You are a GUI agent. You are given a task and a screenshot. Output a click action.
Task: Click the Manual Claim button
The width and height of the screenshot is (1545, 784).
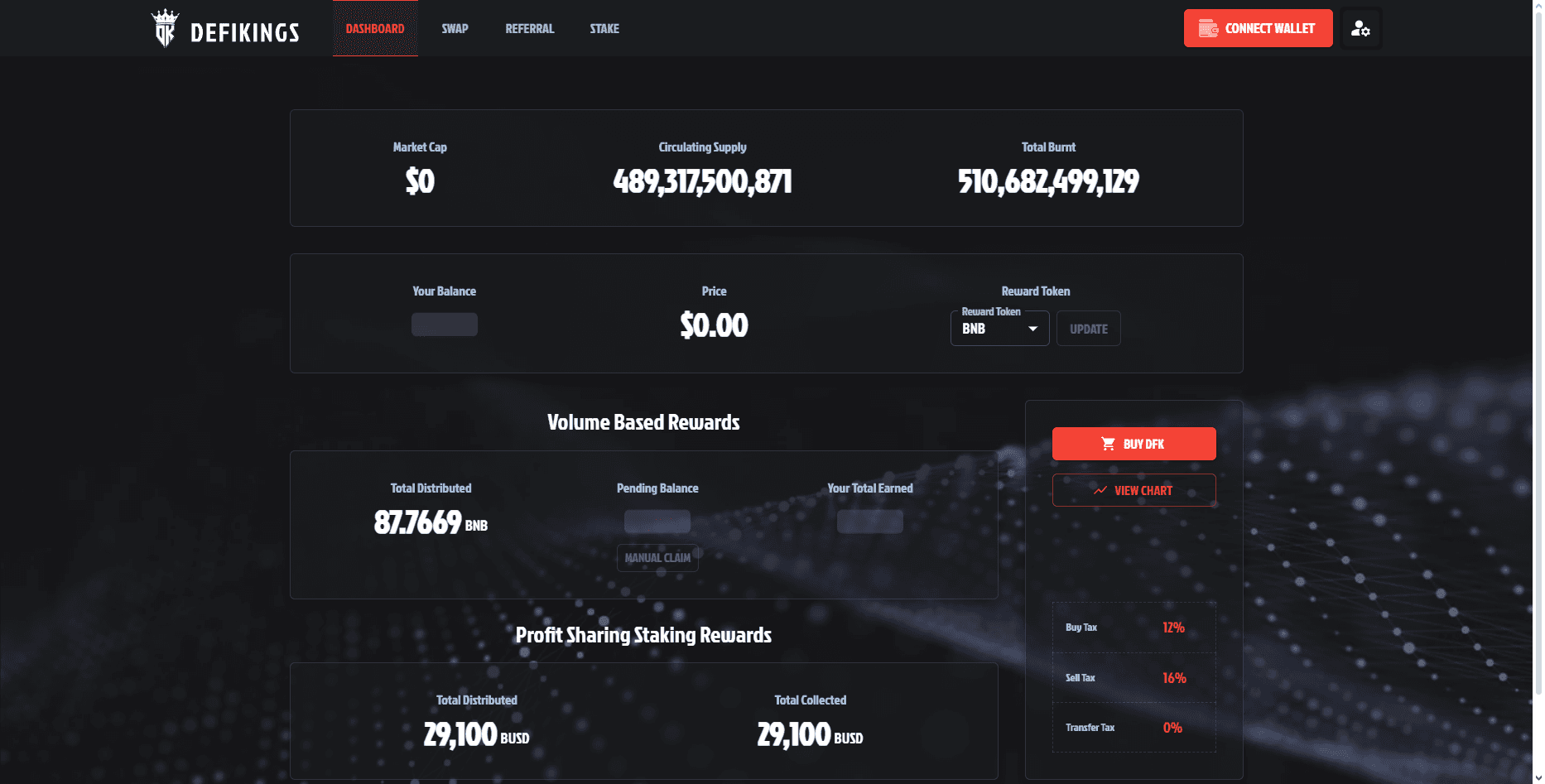[657, 558]
